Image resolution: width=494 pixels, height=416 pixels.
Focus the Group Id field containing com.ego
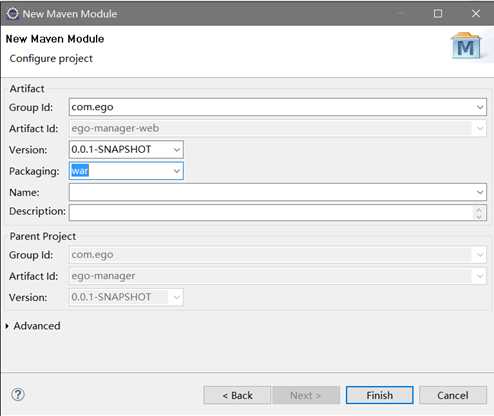pos(278,107)
